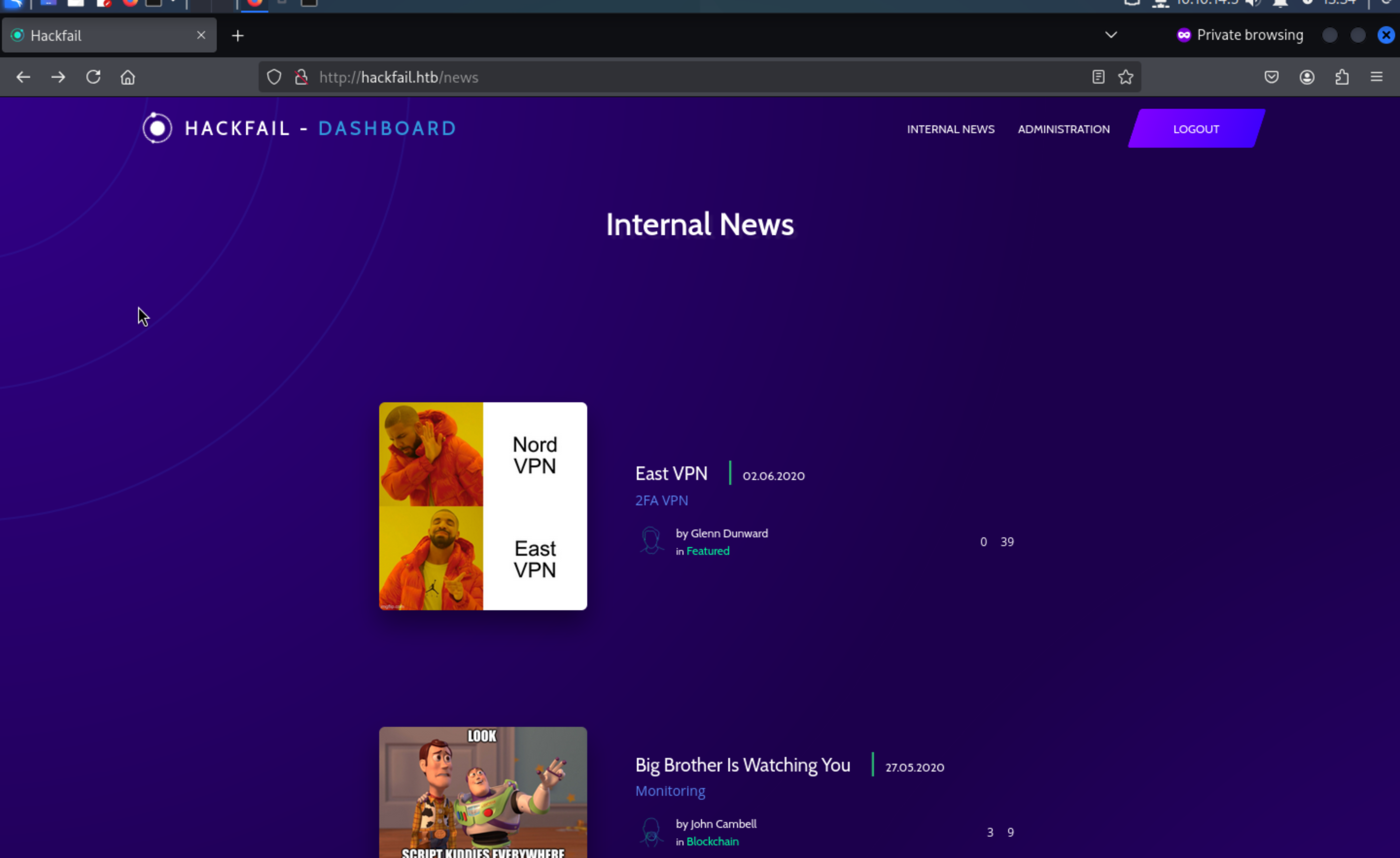Open the notification bell in system tray
1400x858 pixels.
coord(1280,3)
